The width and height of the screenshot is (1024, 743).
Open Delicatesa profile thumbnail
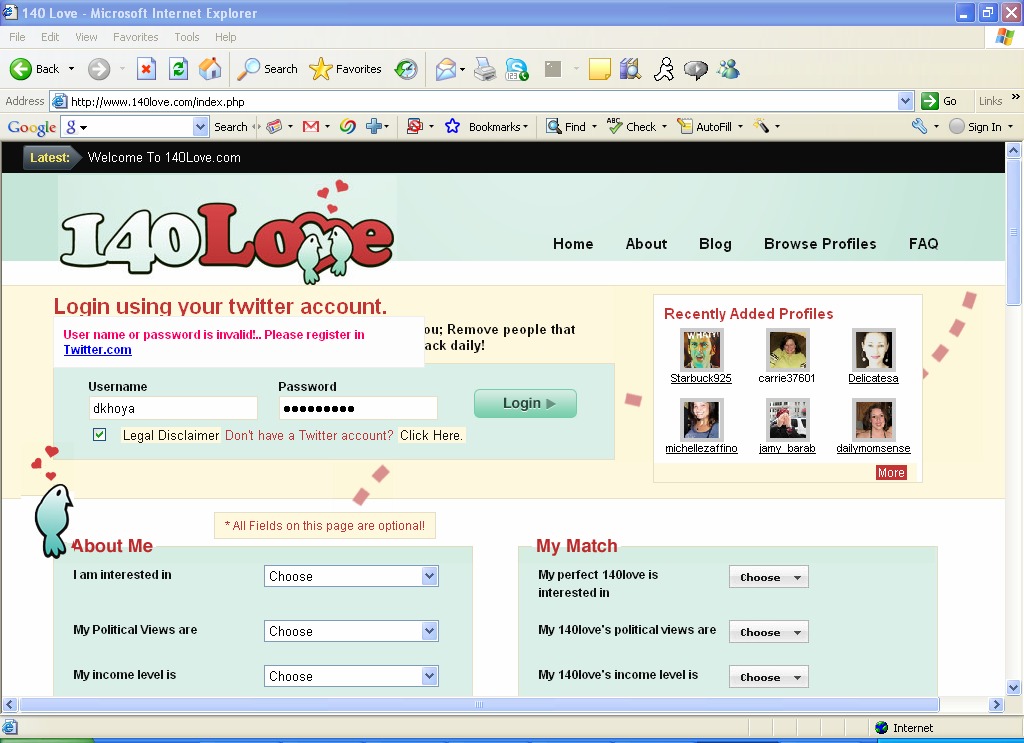tap(874, 350)
